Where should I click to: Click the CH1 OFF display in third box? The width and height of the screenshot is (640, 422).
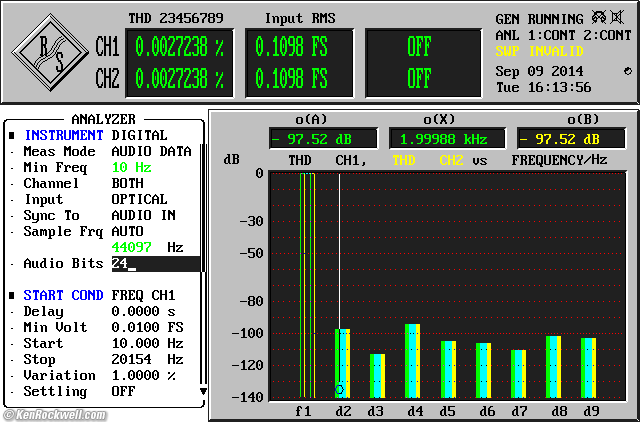click(x=419, y=47)
